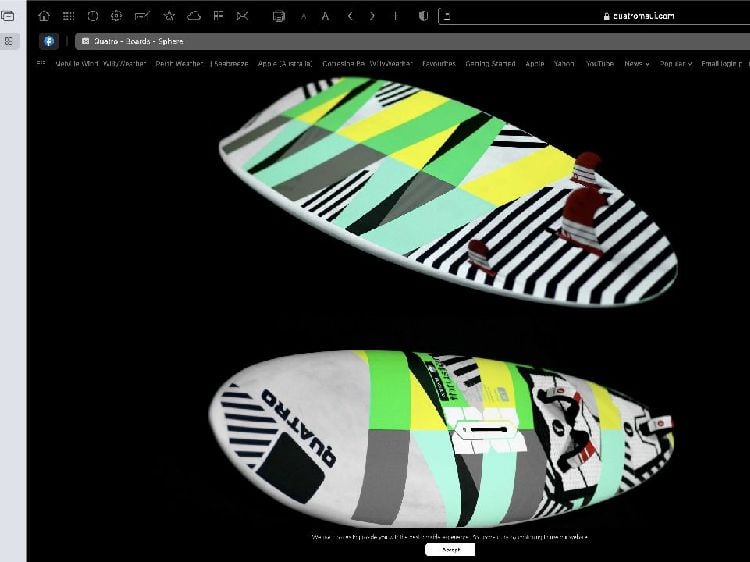Open the Yahoo bookmark

564,63
